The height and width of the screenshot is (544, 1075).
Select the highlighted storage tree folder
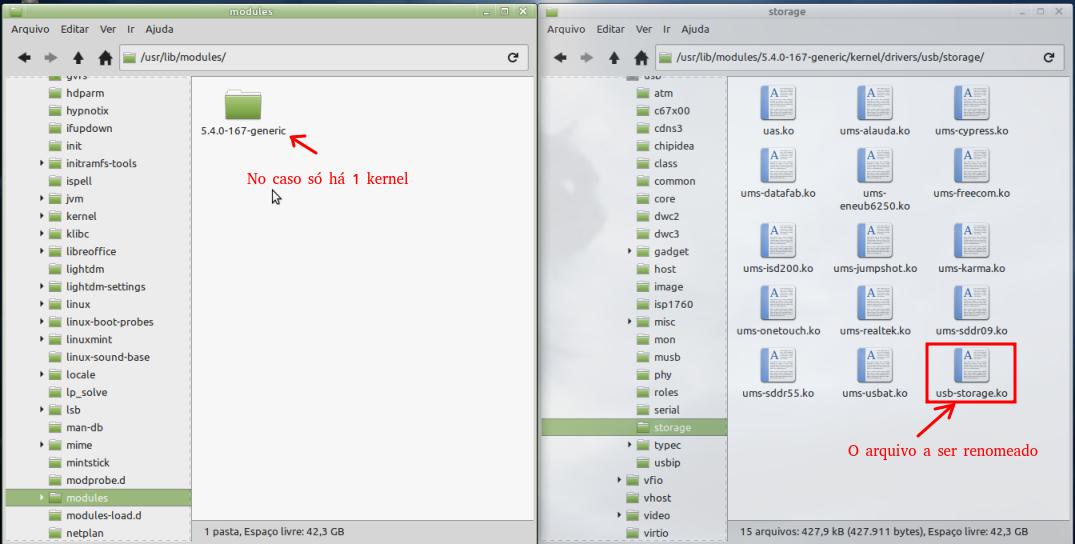click(x=634, y=427)
